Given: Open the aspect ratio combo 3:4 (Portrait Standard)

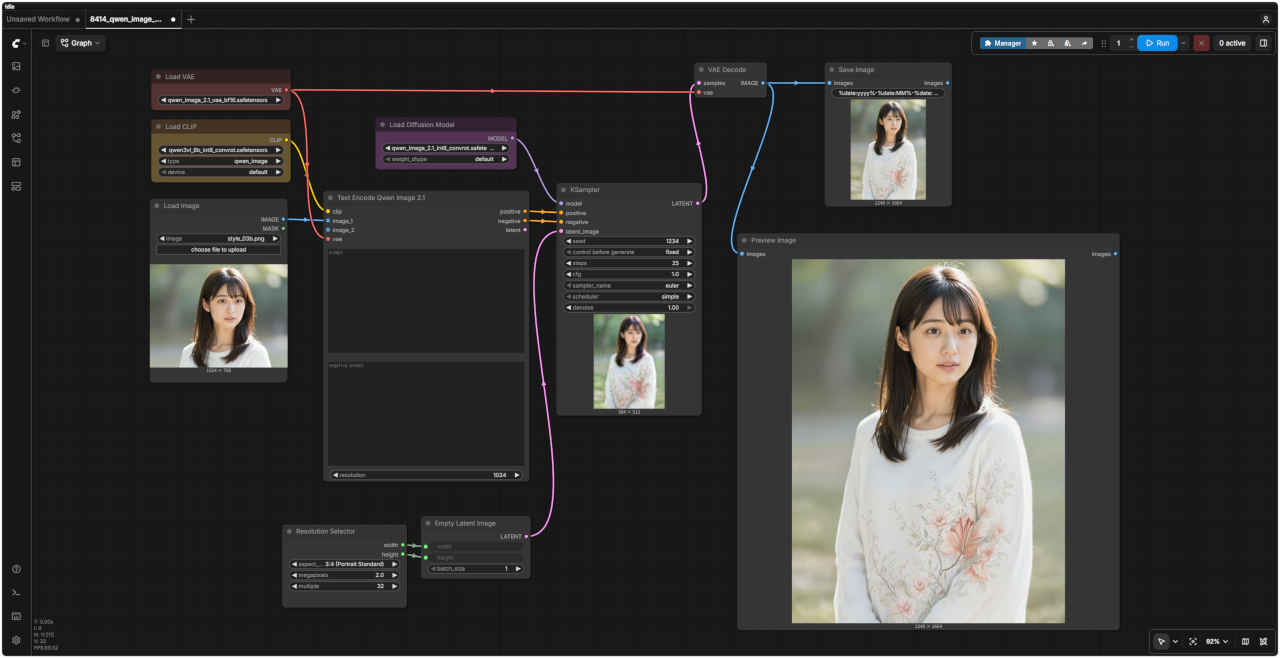Looking at the screenshot, I should pyautogui.click(x=345, y=564).
